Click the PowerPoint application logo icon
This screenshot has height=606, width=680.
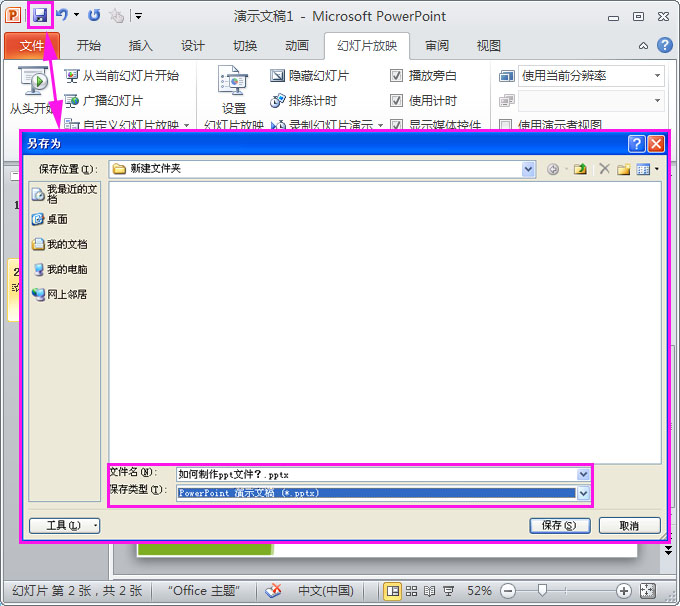pos(13,16)
